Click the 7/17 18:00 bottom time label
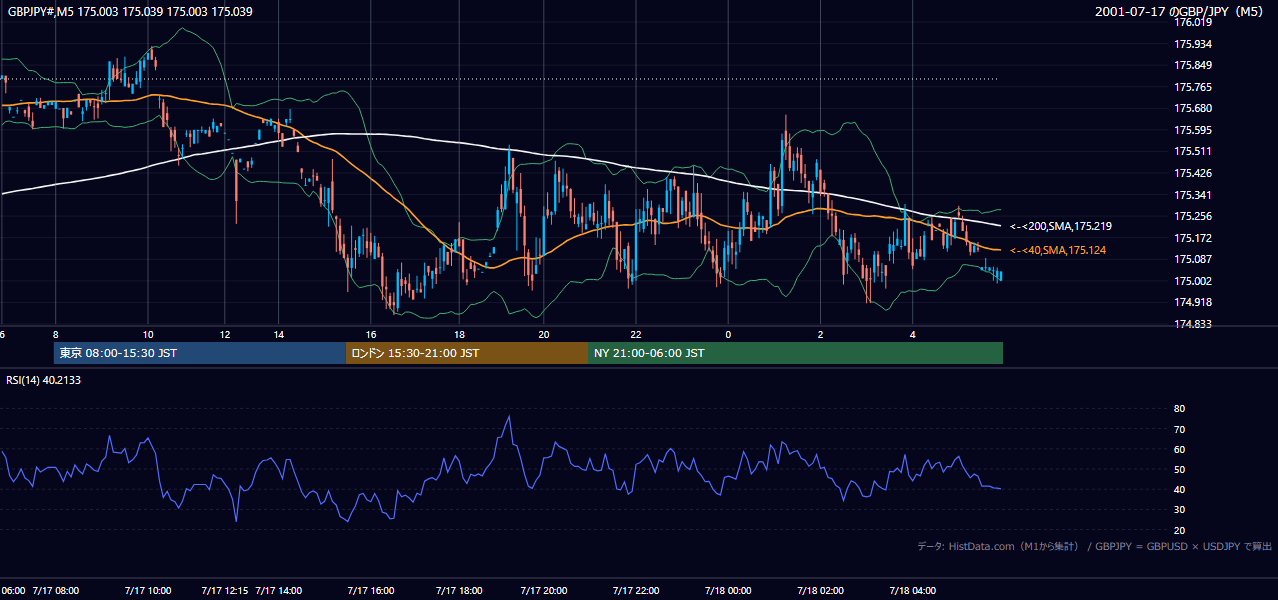The width and height of the screenshot is (1278, 600). [459, 591]
